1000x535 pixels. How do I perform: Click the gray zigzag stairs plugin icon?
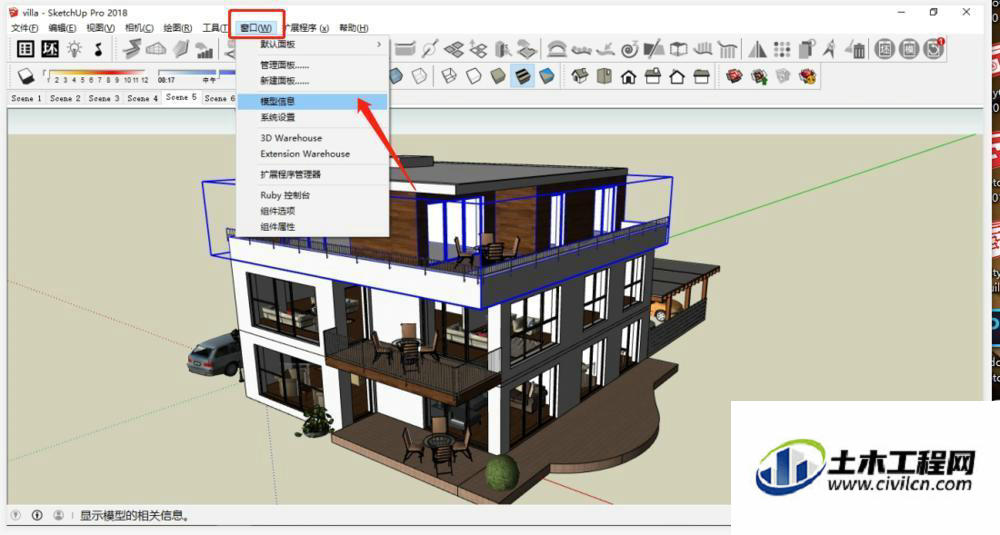click(132, 48)
